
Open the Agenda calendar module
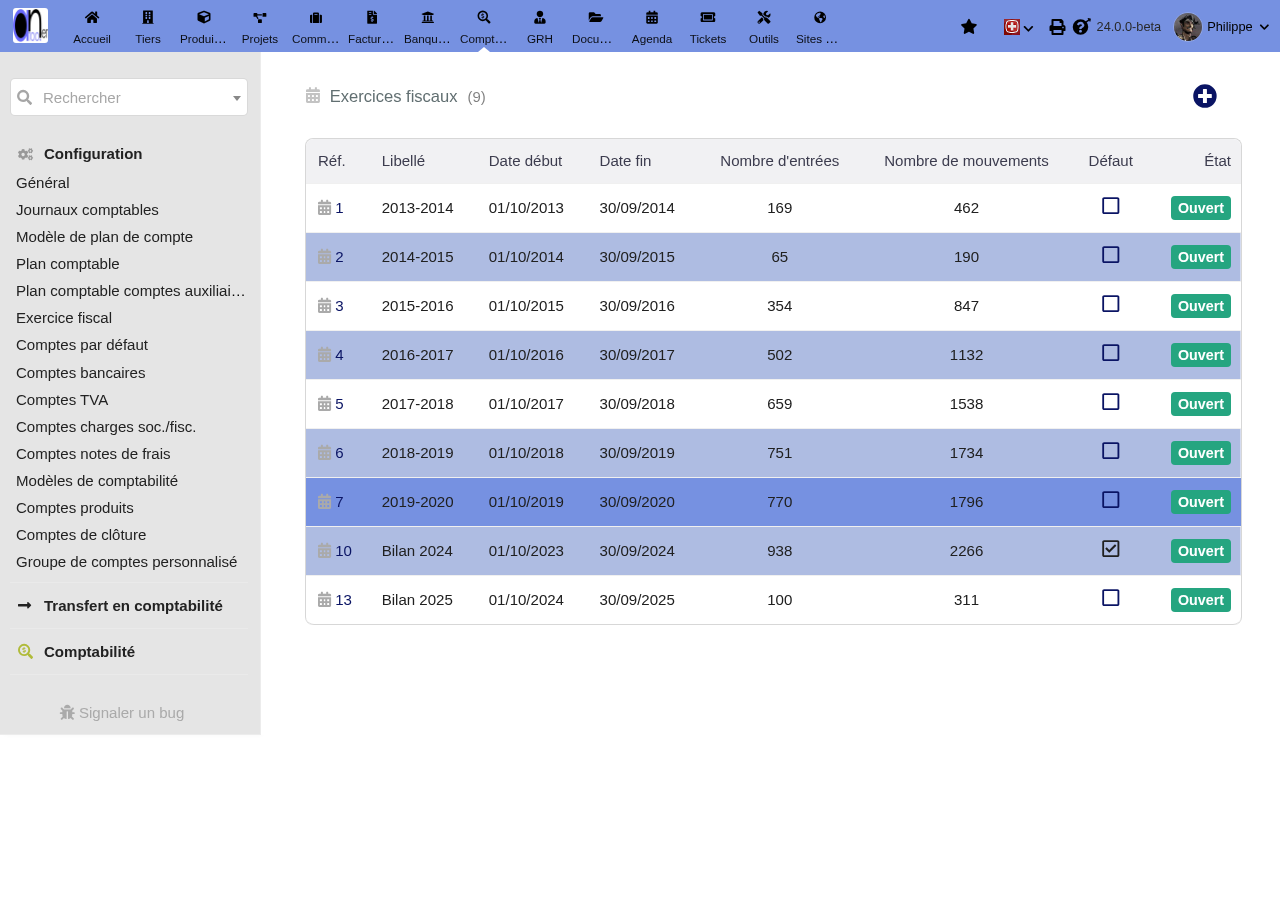[x=652, y=26]
